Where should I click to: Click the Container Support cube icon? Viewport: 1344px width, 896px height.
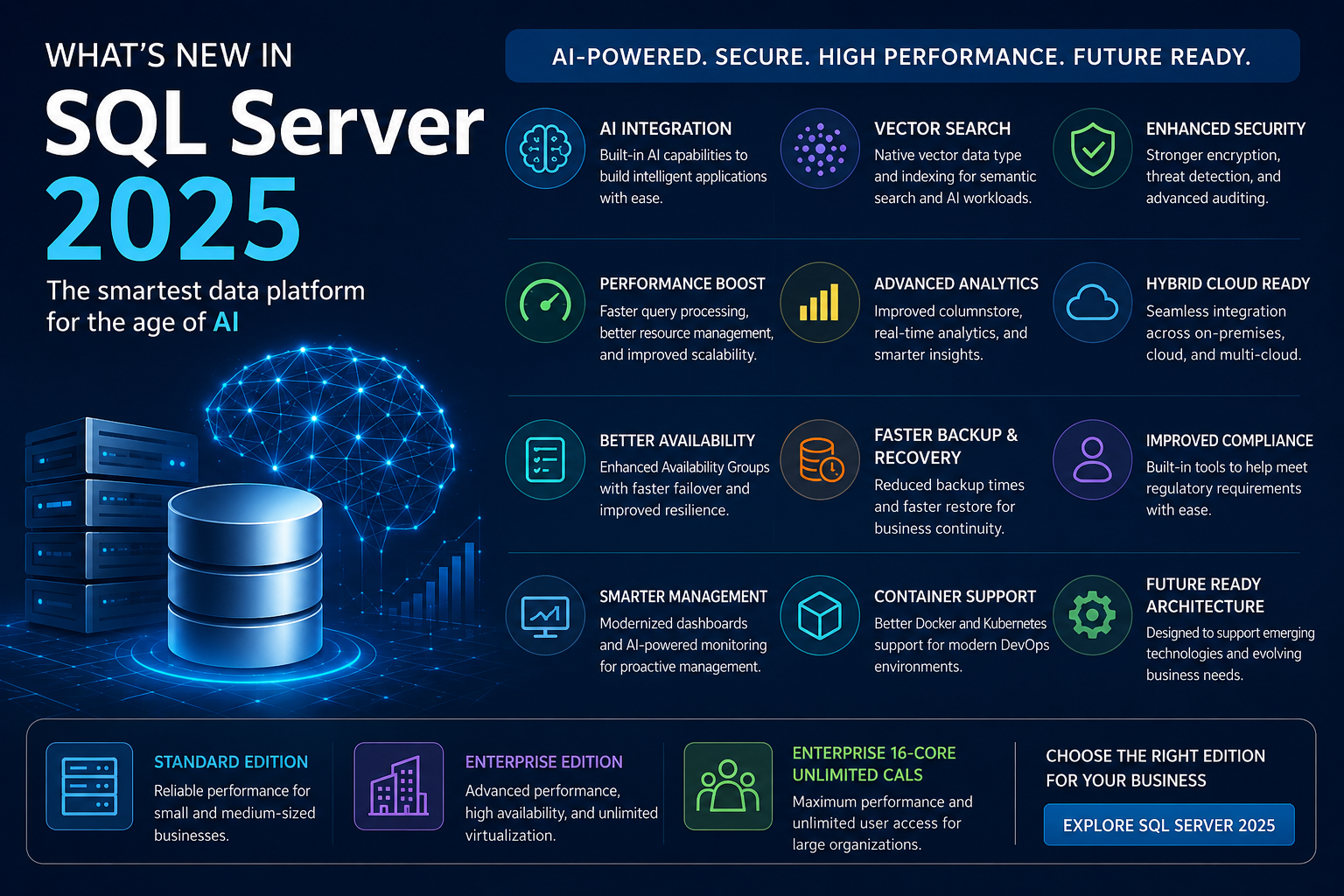820,615
